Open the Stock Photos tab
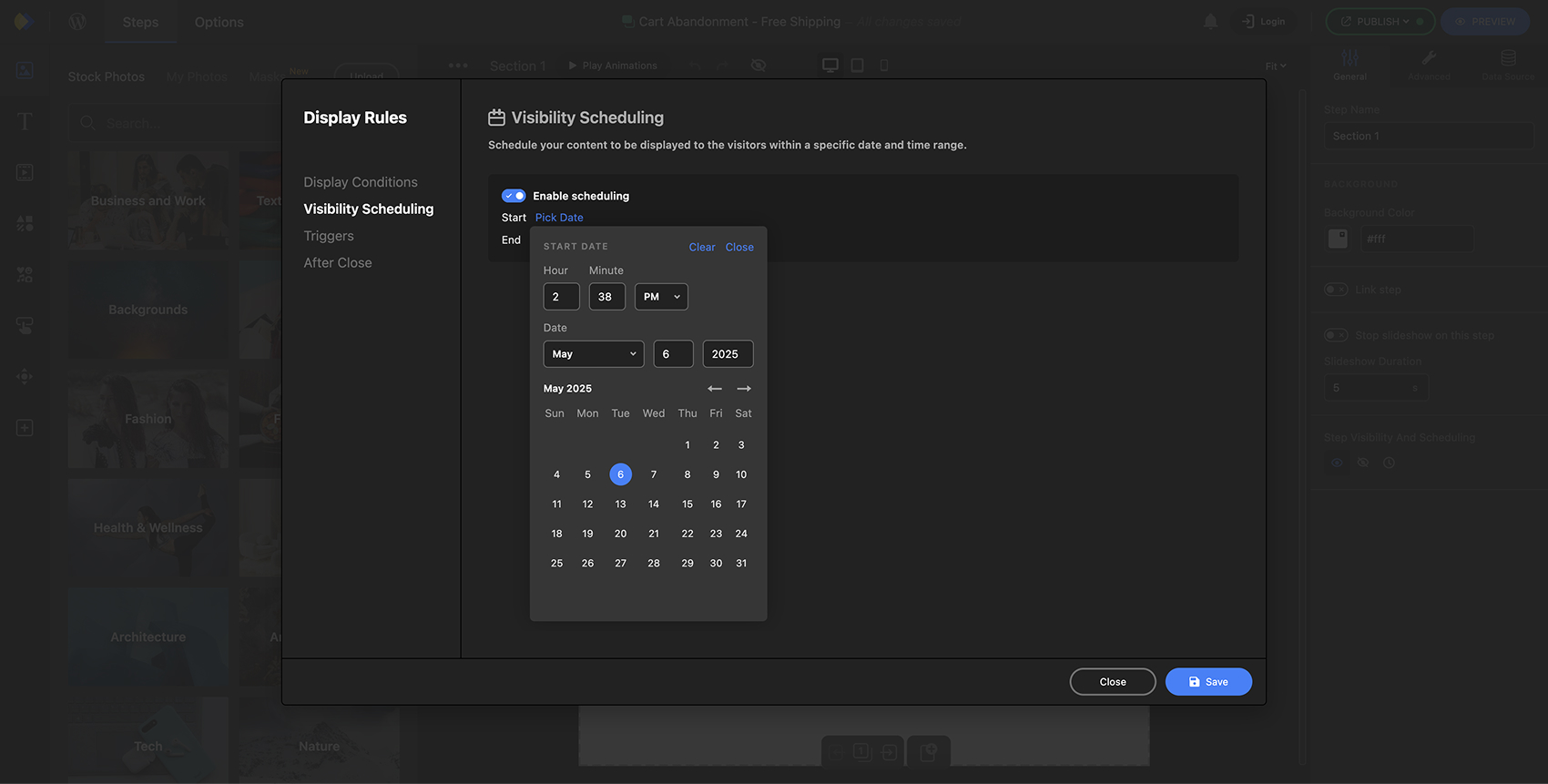The image size is (1548, 784). pyautogui.click(x=107, y=76)
